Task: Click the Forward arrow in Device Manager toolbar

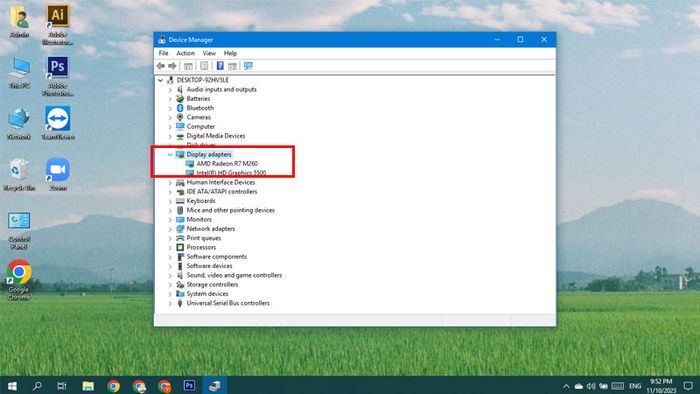Action: (x=172, y=66)
